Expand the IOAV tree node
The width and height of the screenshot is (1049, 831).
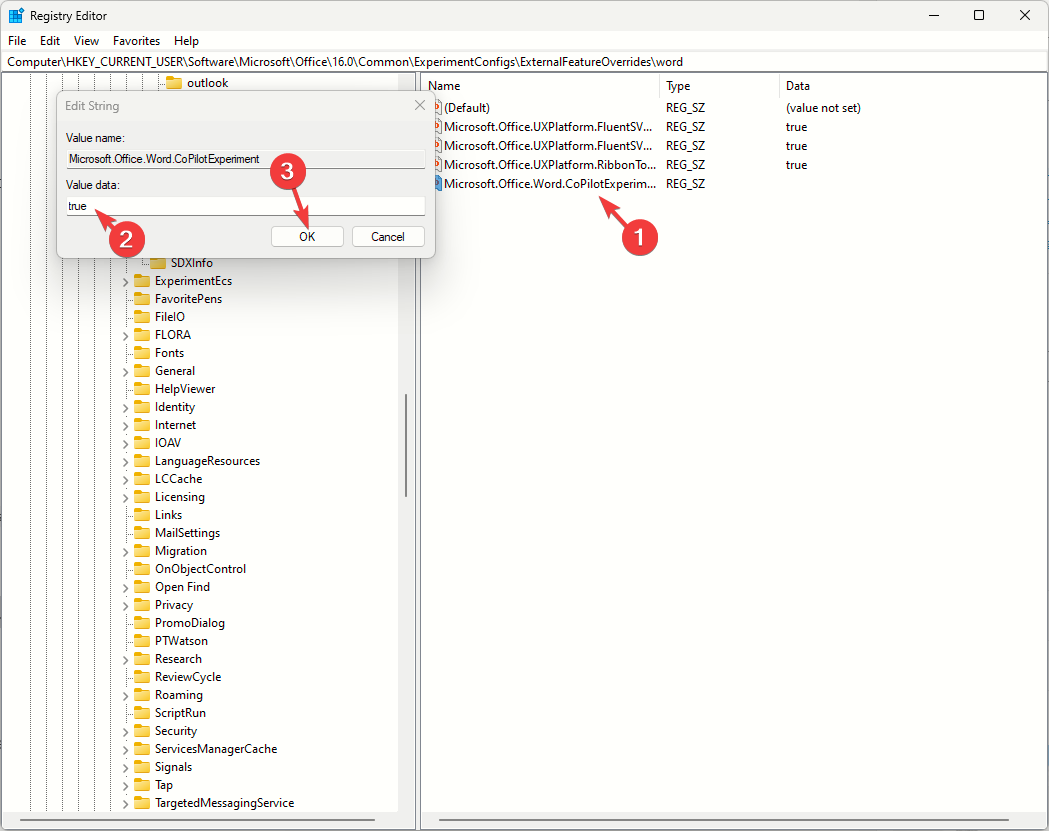tap(125, 444)
